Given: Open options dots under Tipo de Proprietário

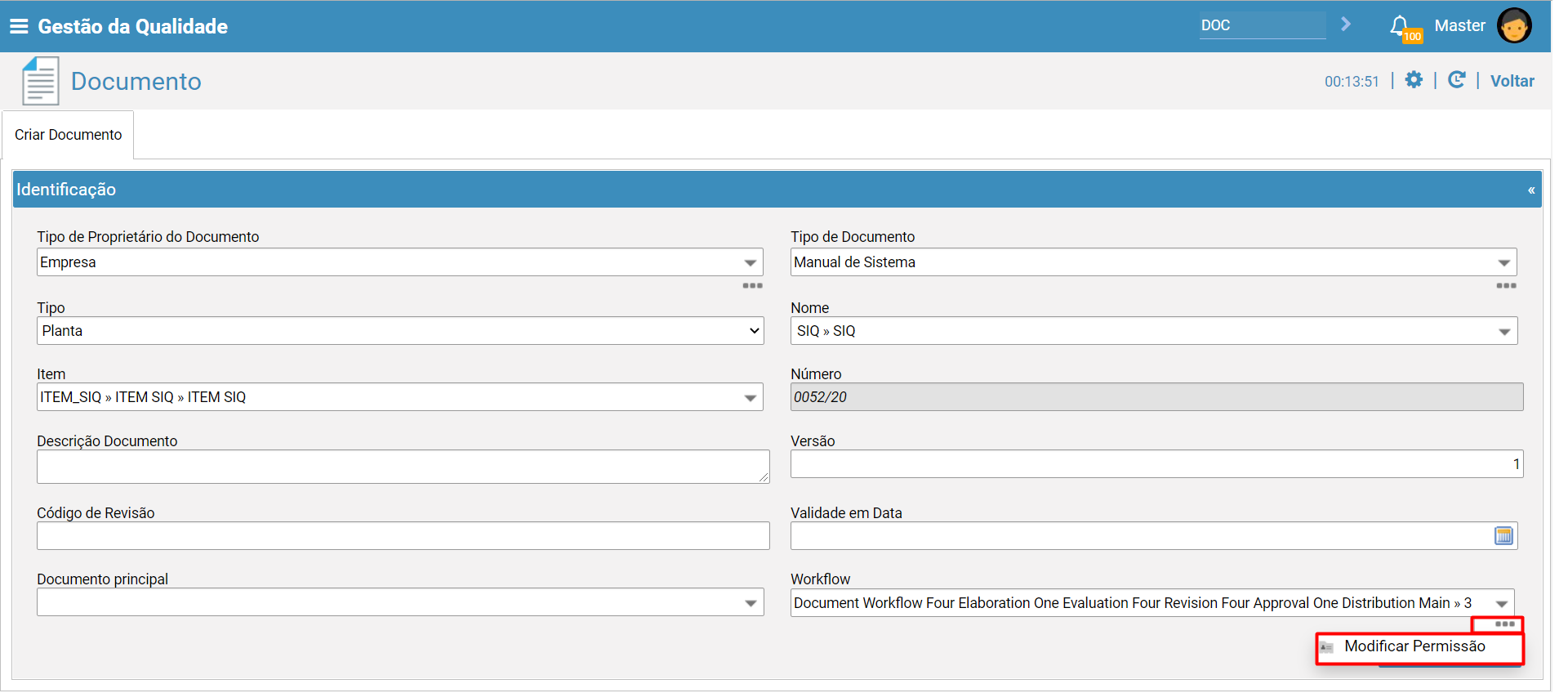Looking at the screenshot, I should [x=752, y=286].
